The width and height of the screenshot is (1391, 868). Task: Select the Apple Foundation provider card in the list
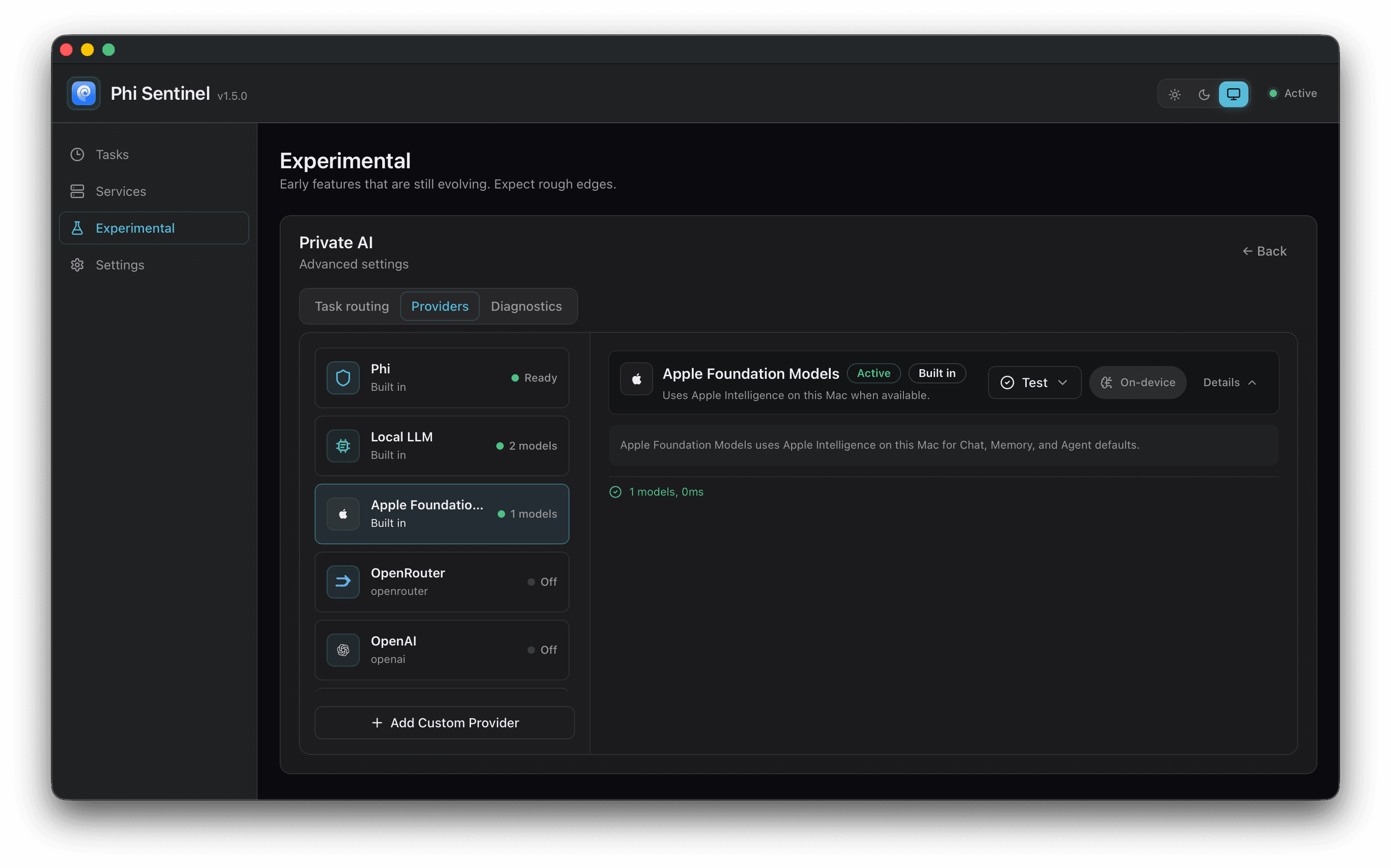tap(442, 514)
